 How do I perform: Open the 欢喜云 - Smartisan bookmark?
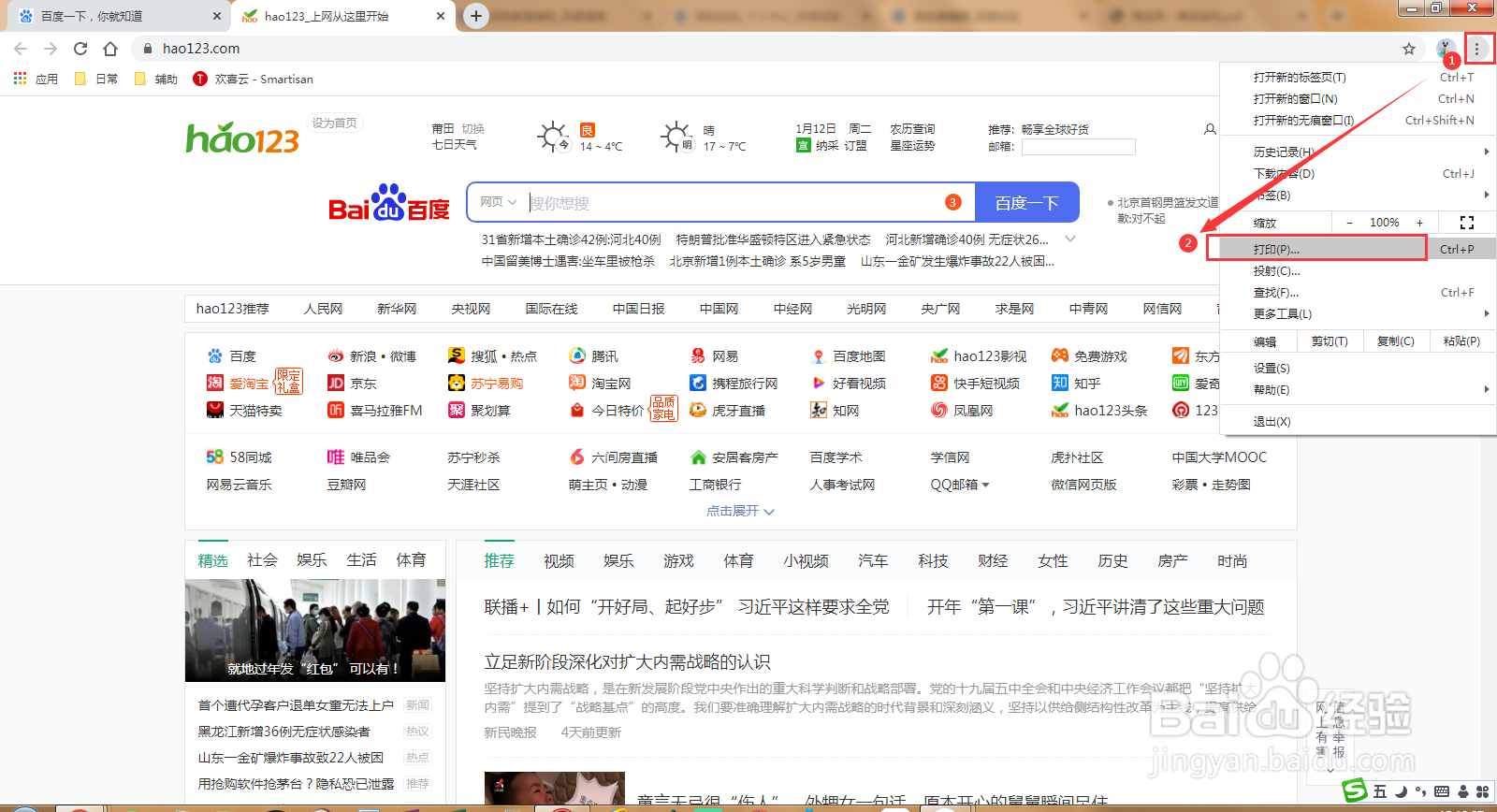pyautogui.click(x=253, y=79)
